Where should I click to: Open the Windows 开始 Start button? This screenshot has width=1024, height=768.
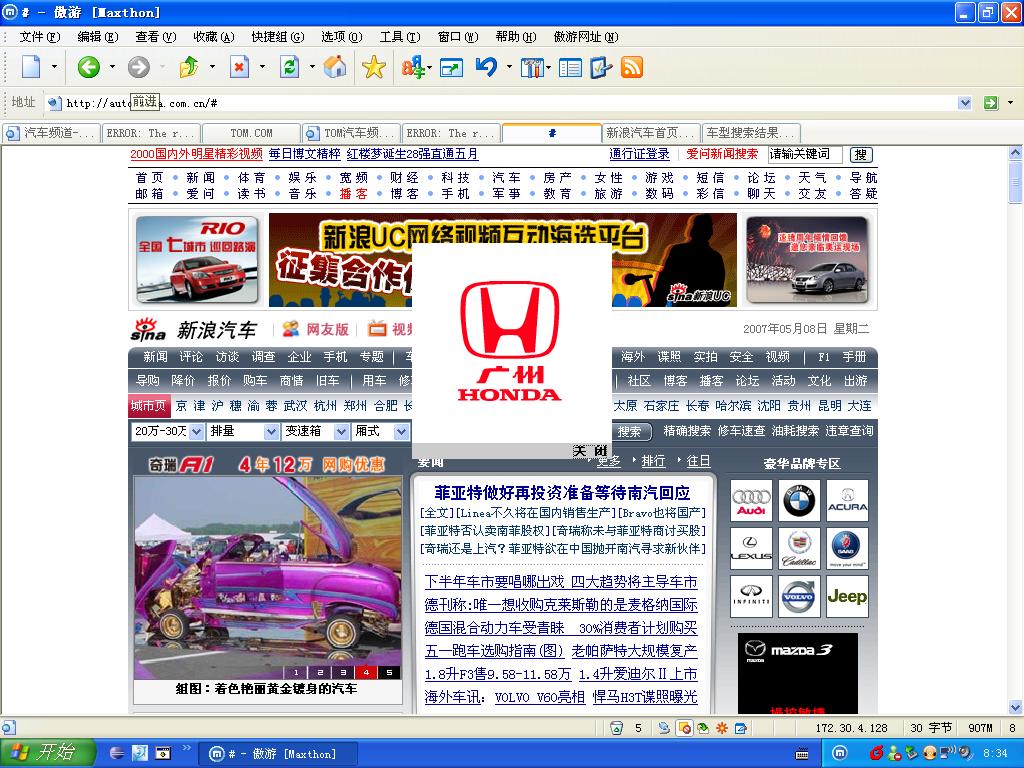46,753
